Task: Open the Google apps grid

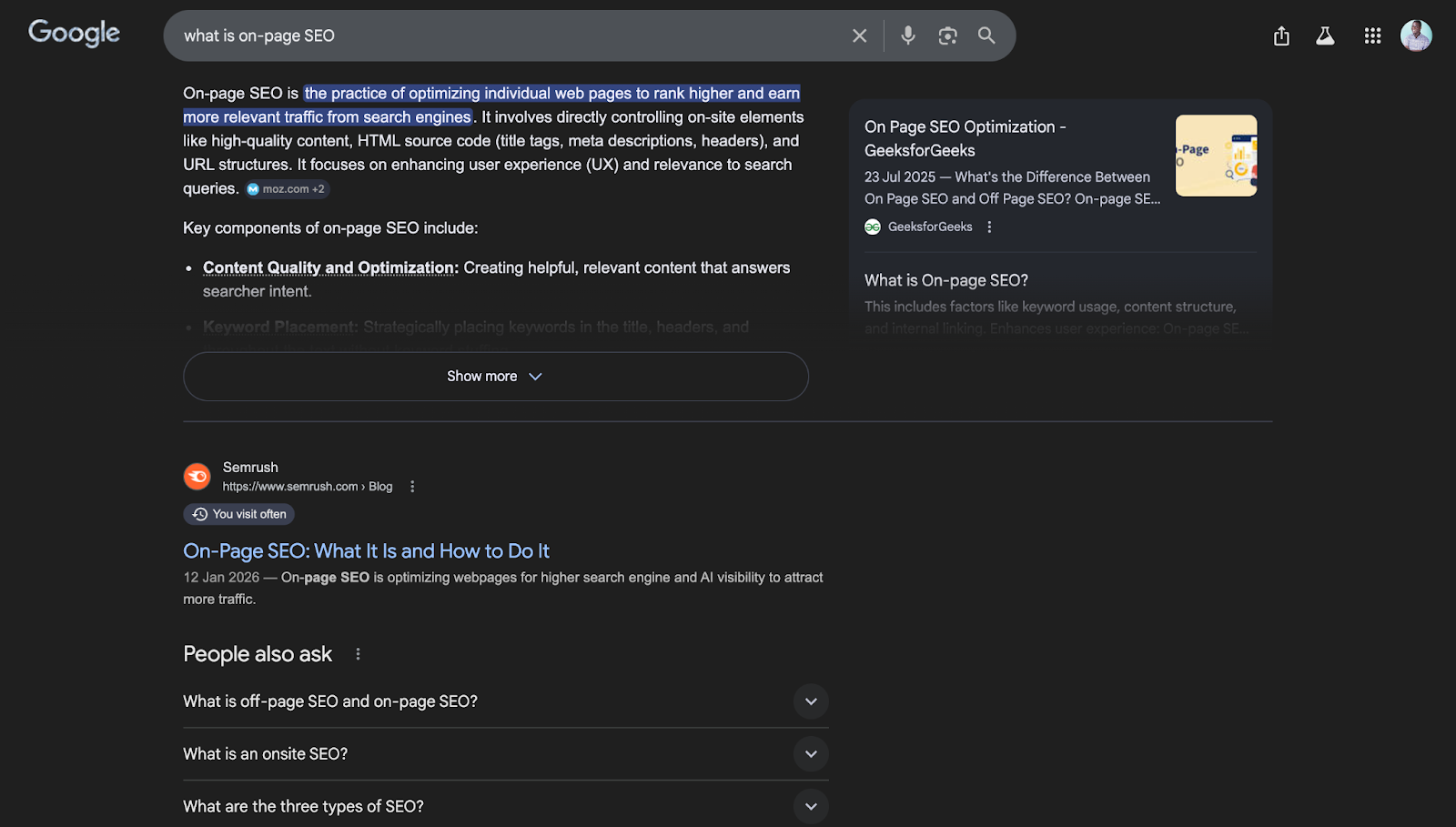Action: tap(1372, 35)
